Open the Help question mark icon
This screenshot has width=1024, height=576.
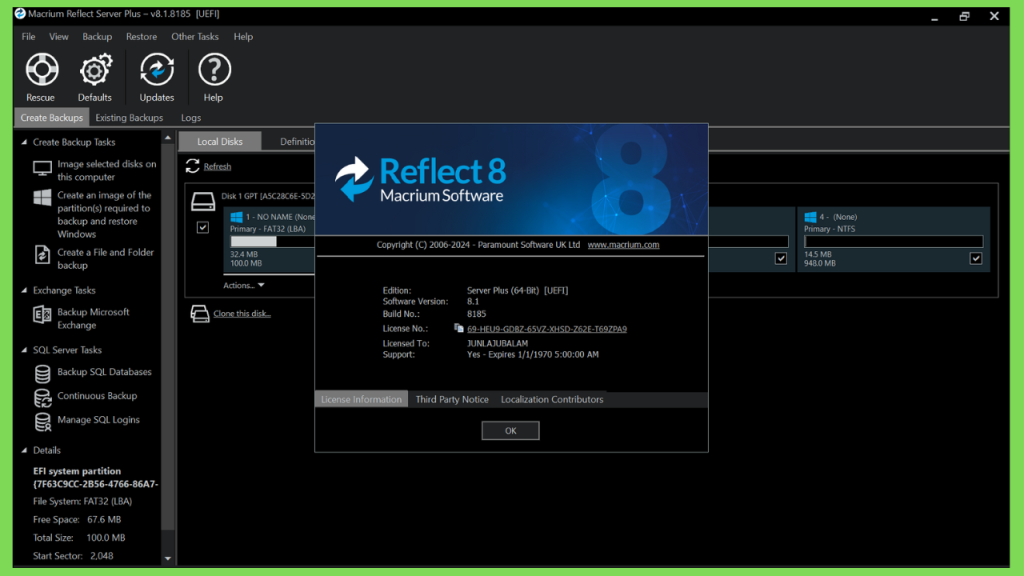(214, 77)
